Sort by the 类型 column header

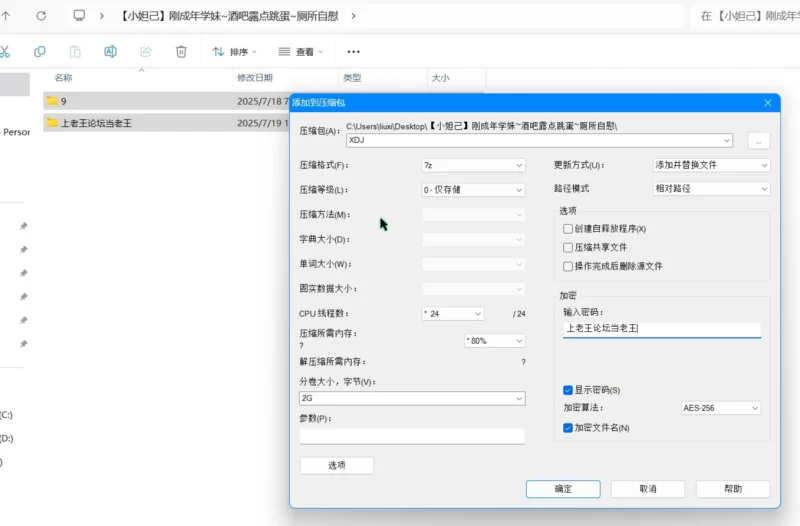click(x=352, y=78)
